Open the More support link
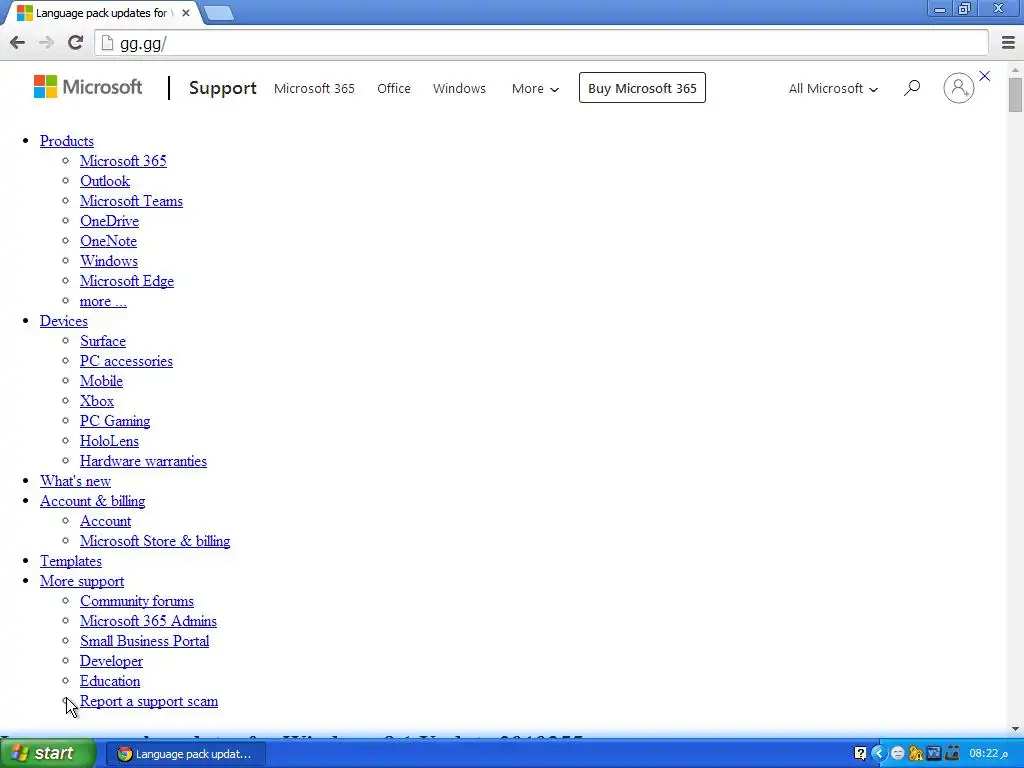The width and height of the screenshot is (1024, 768). 82,581
